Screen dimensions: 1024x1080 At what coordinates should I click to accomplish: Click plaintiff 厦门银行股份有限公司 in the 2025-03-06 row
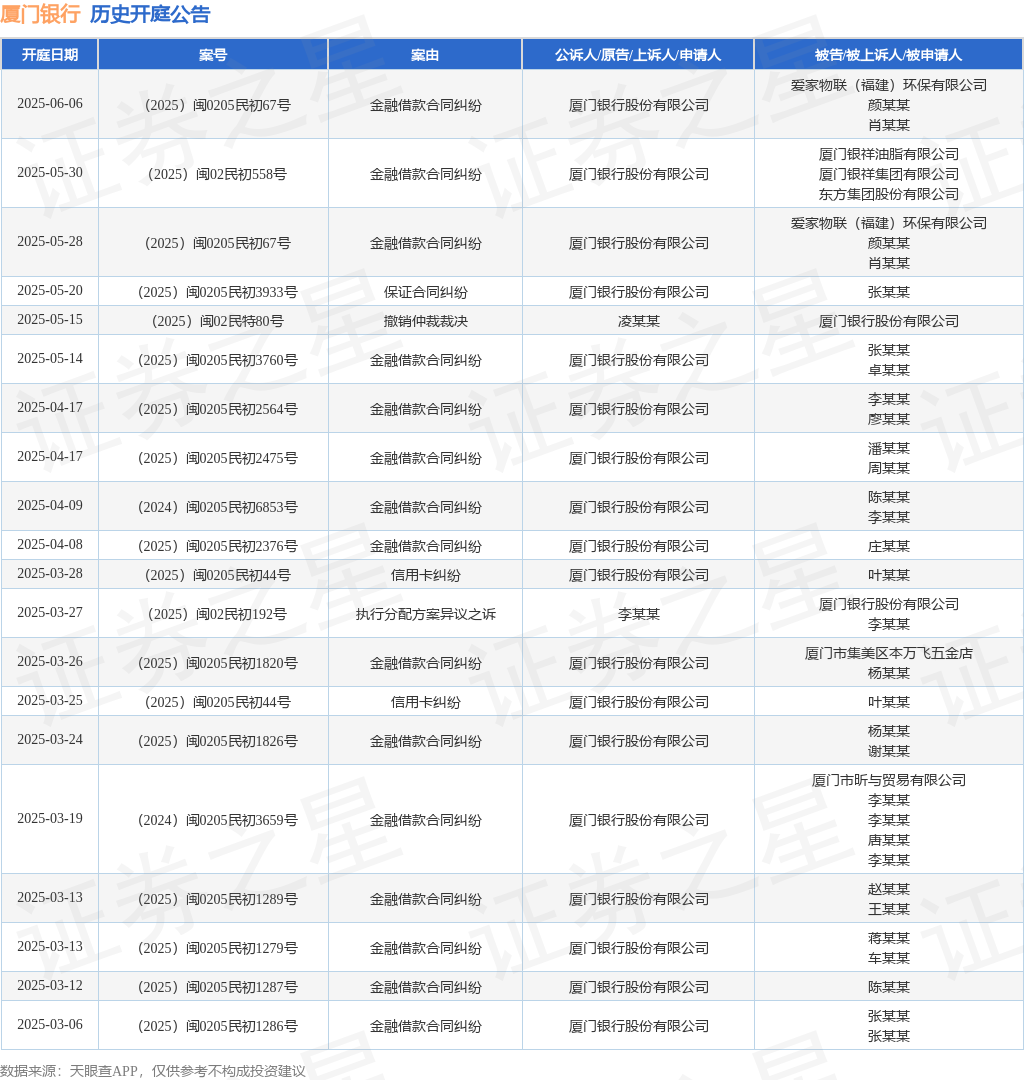click(x=638, y=1026)
